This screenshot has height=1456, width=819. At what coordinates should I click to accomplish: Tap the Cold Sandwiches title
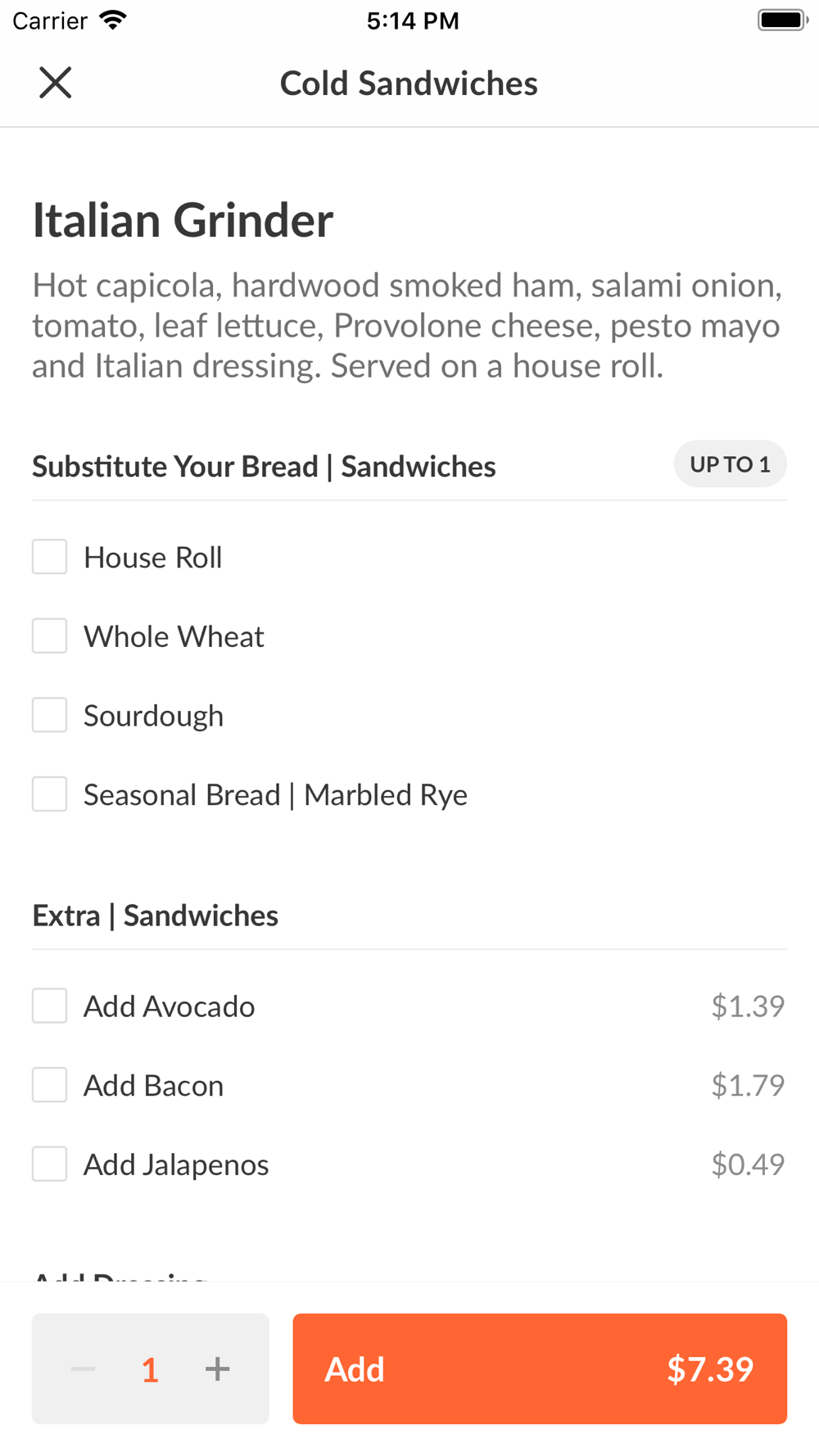pyautogui.click(x=409, y=84)
